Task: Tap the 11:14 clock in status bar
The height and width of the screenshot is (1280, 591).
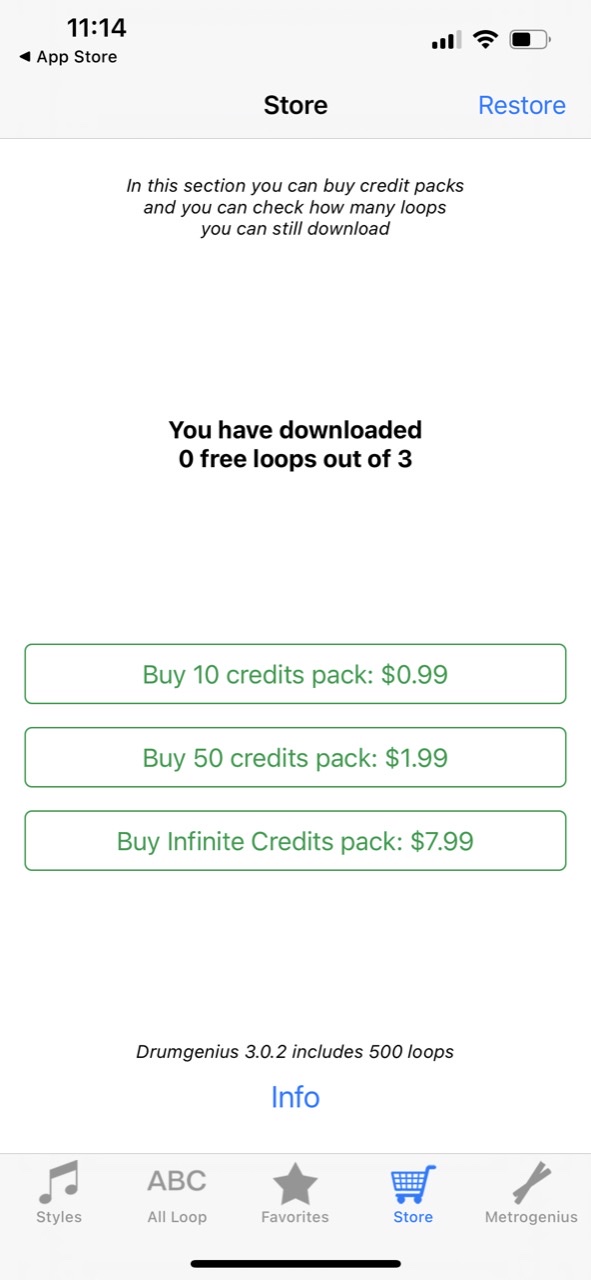Action: point(97,27)
